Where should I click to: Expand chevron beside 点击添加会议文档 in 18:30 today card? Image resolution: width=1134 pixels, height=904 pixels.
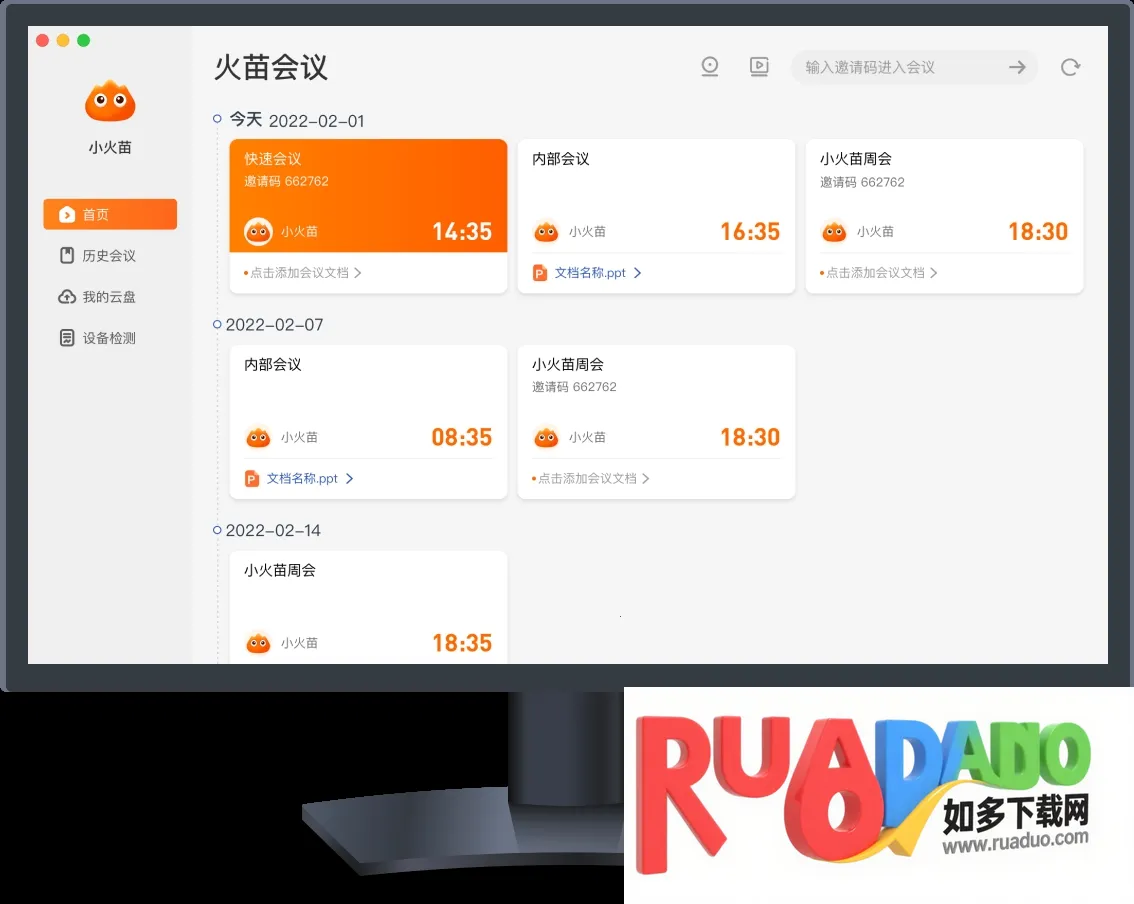[x=934, y=273]
